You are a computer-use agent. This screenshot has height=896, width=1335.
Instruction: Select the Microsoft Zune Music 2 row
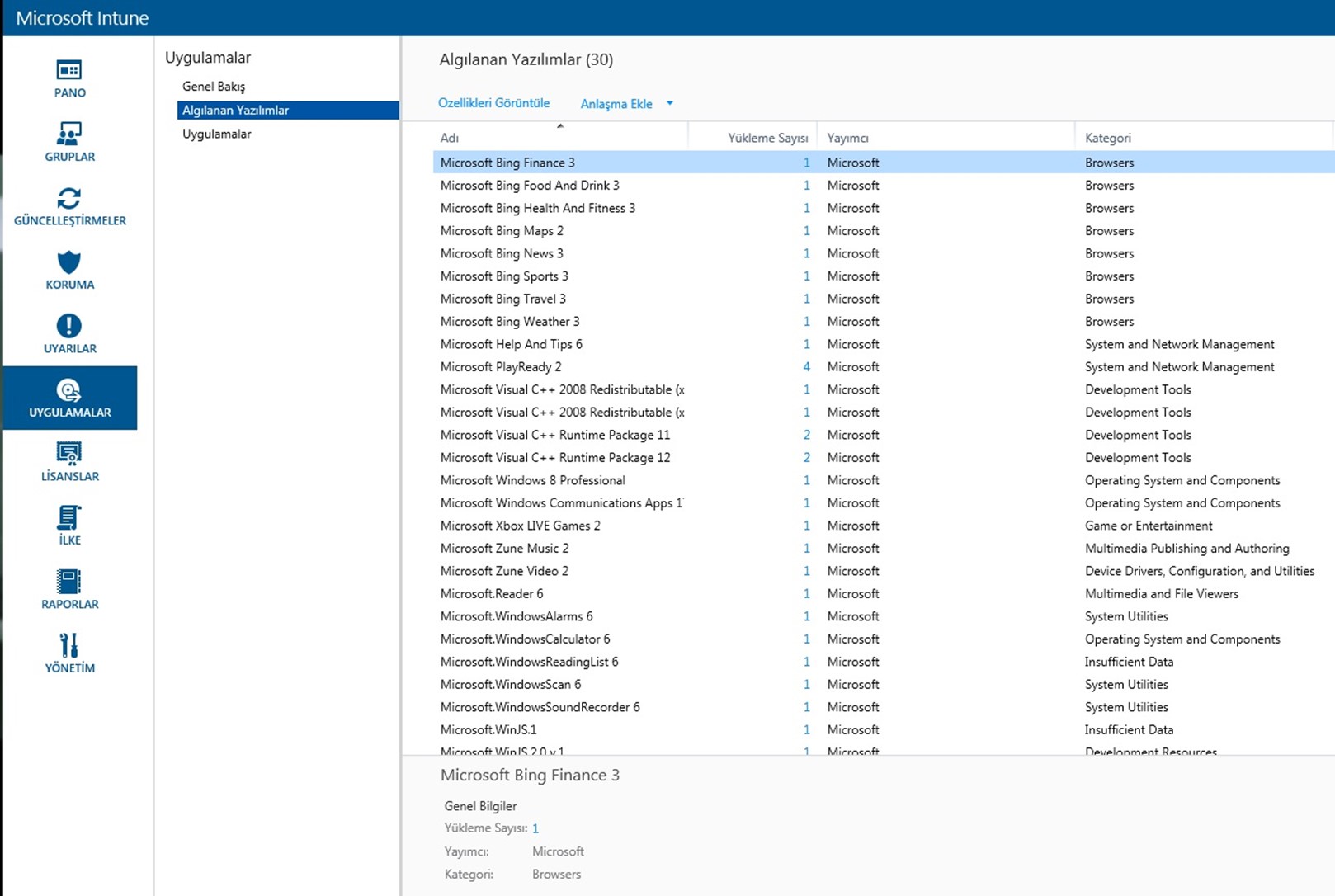click(x=884, y=549)
